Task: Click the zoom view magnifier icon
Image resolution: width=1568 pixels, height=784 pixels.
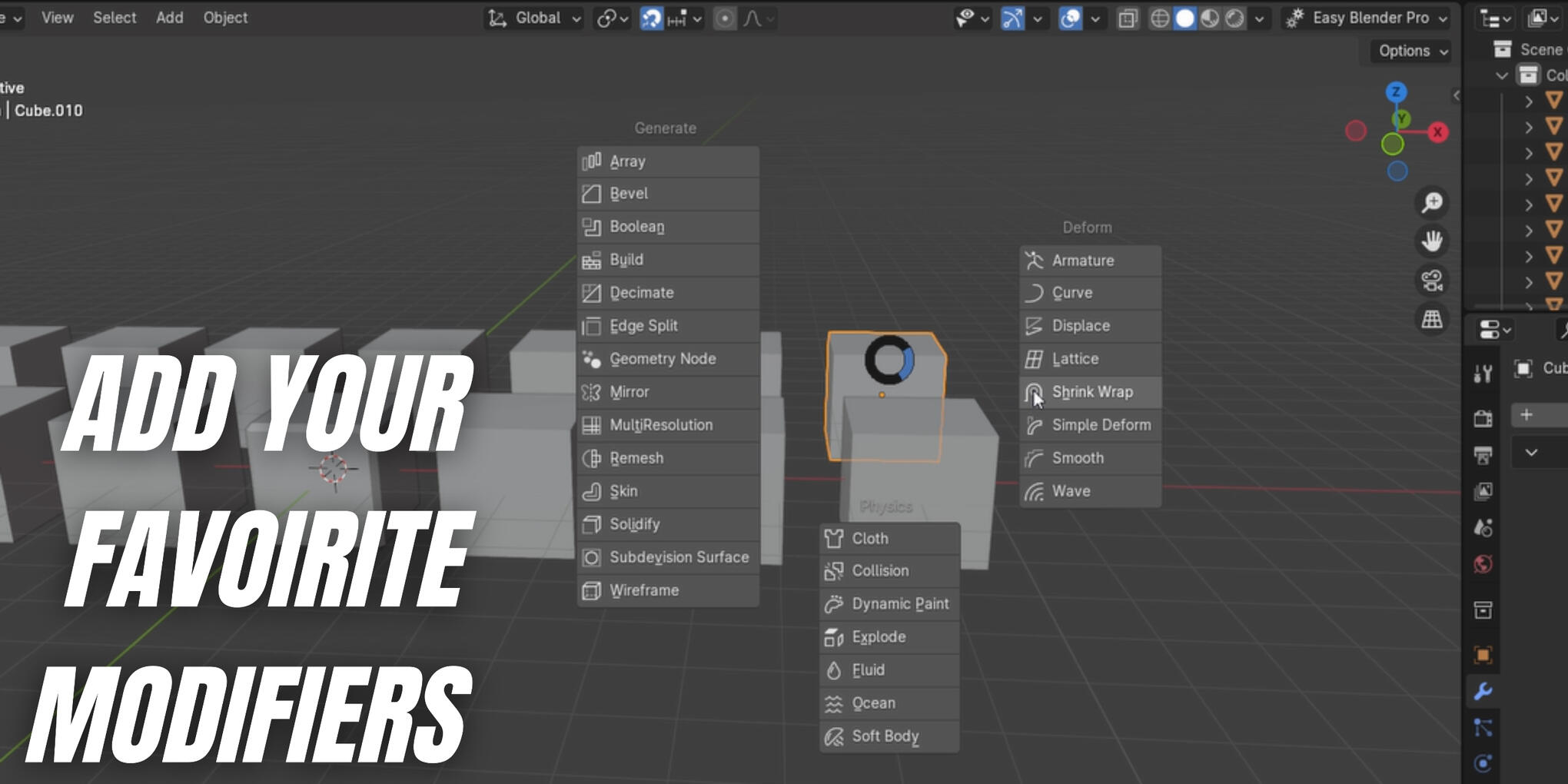Action: (x=1431, y=203)
